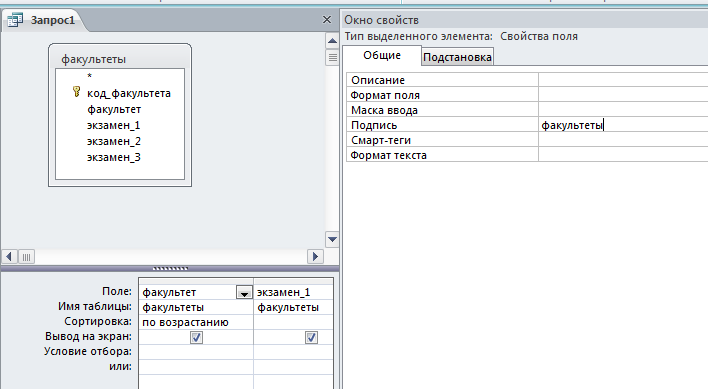Select код_факультета field in table list
Viewport: 708px width, 389px height.
129,93
